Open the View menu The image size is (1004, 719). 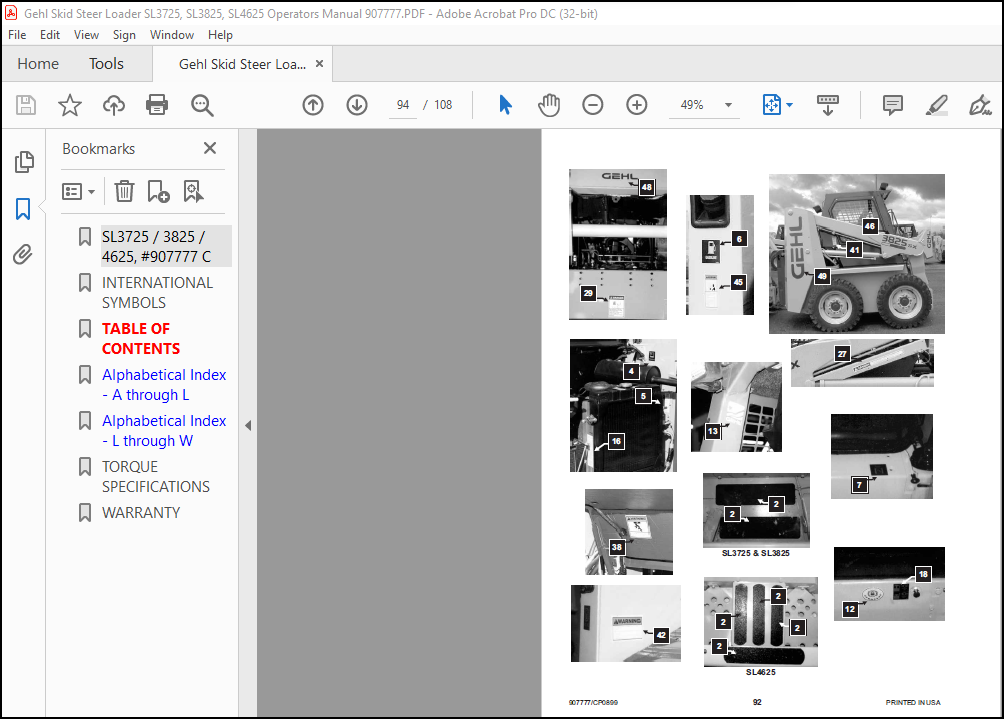(86, 35)
